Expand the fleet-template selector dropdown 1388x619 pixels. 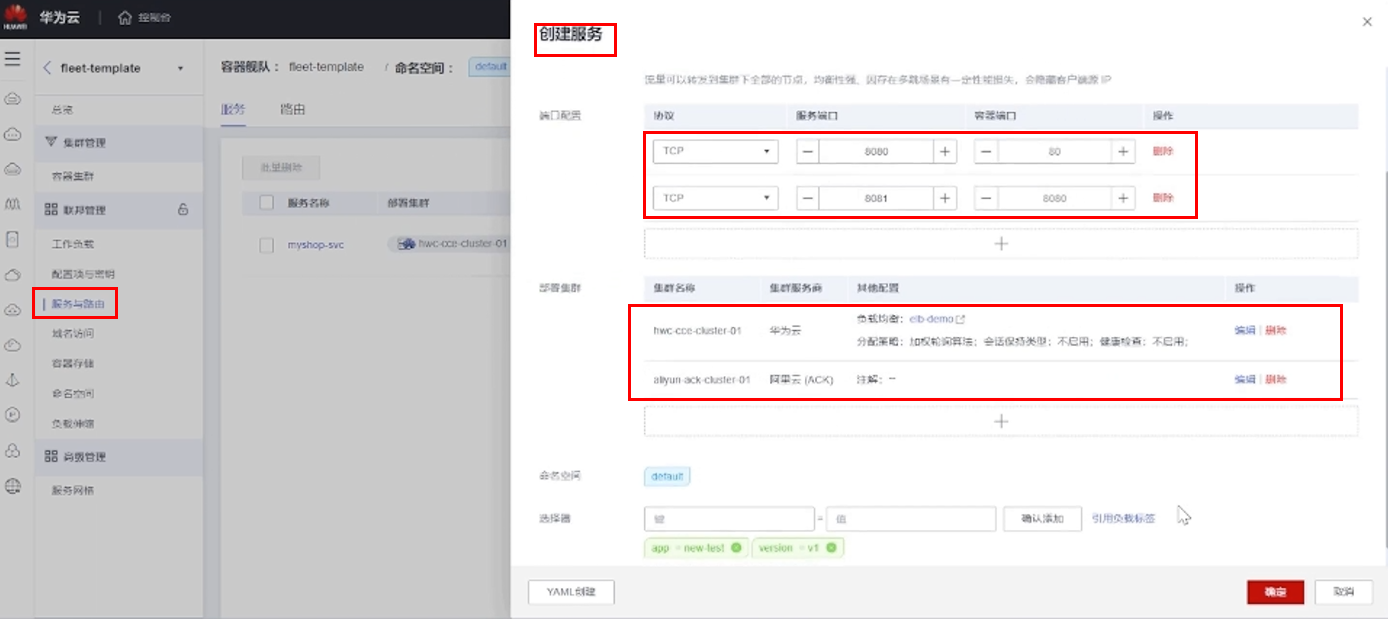pyautogui.click(x=181, y=69)
